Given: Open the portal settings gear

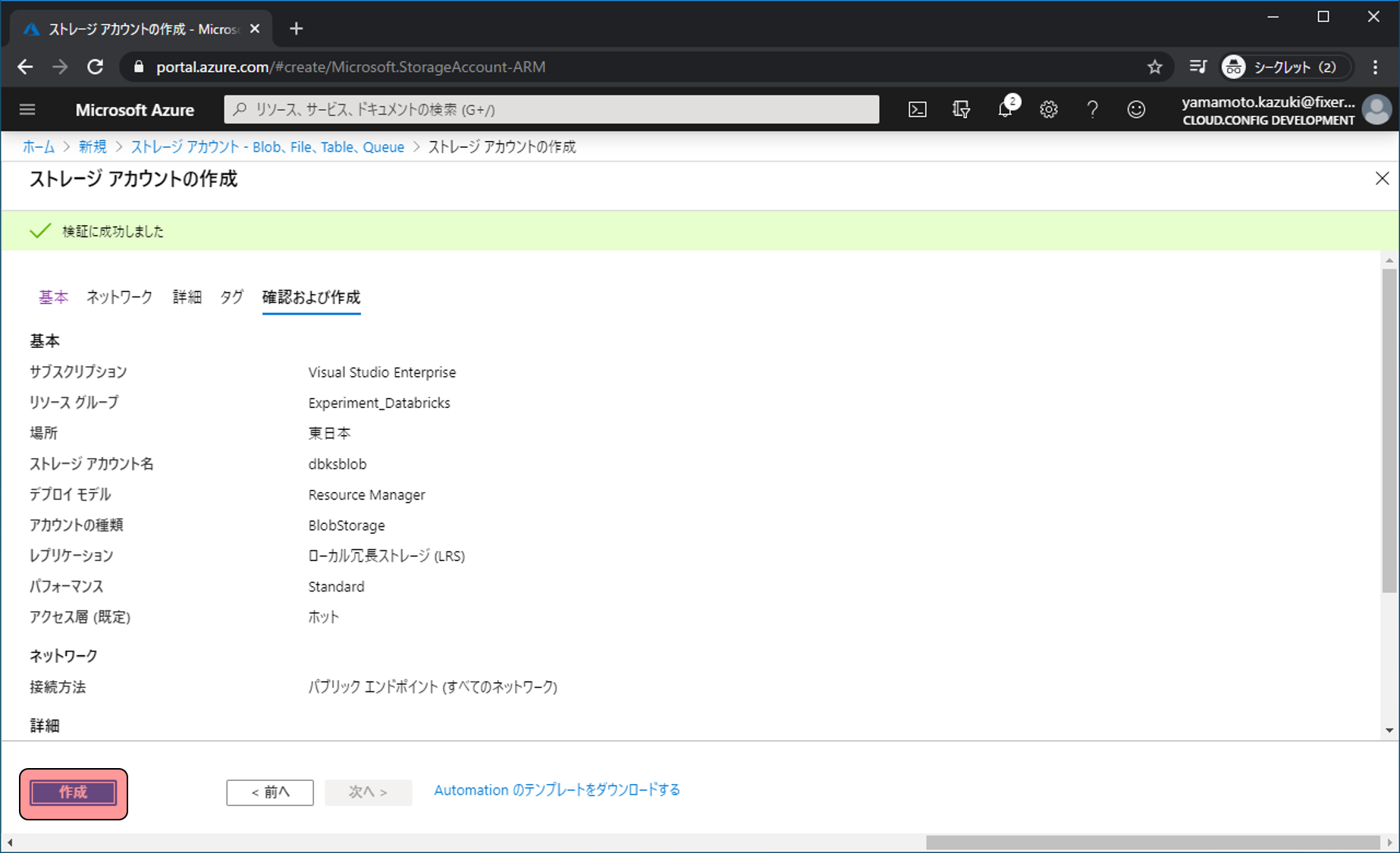Looking at the screenshot, I should click(1049, 110).
